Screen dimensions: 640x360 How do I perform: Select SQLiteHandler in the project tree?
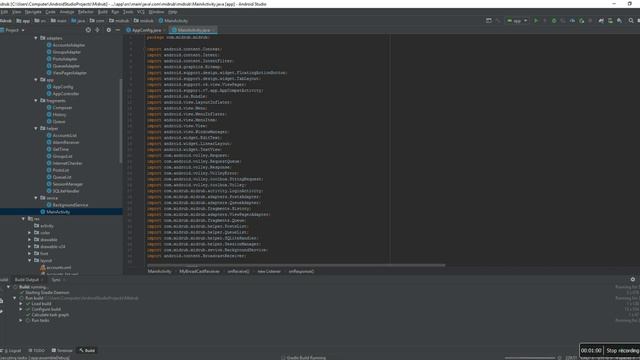click(63, 191)
